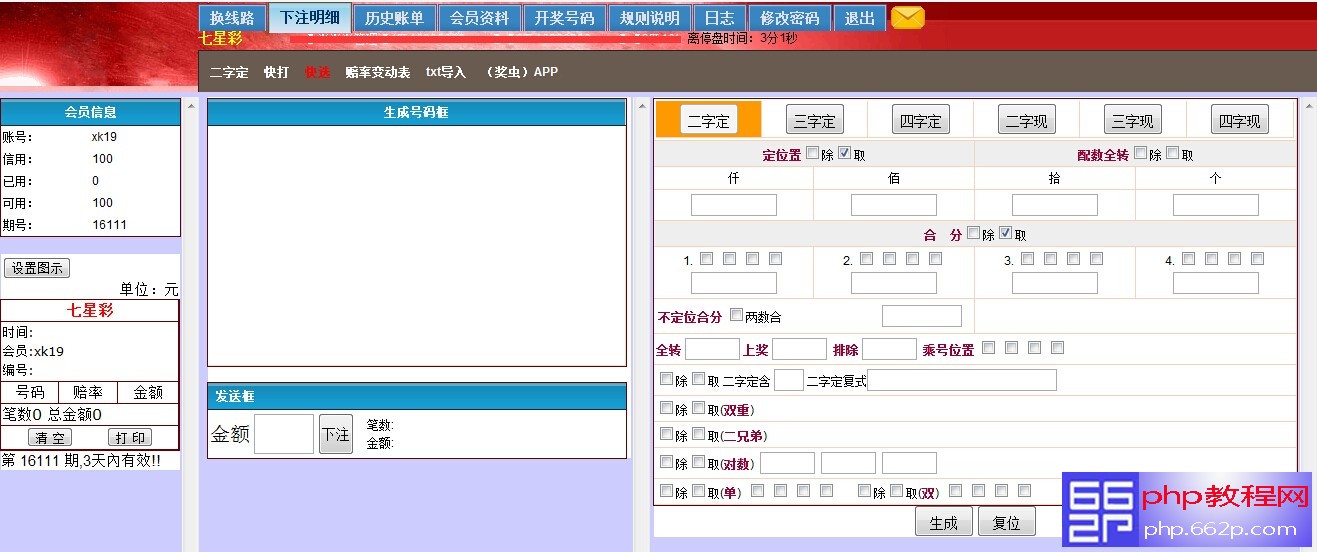Open the 历史账单 tab

(394, 18)
